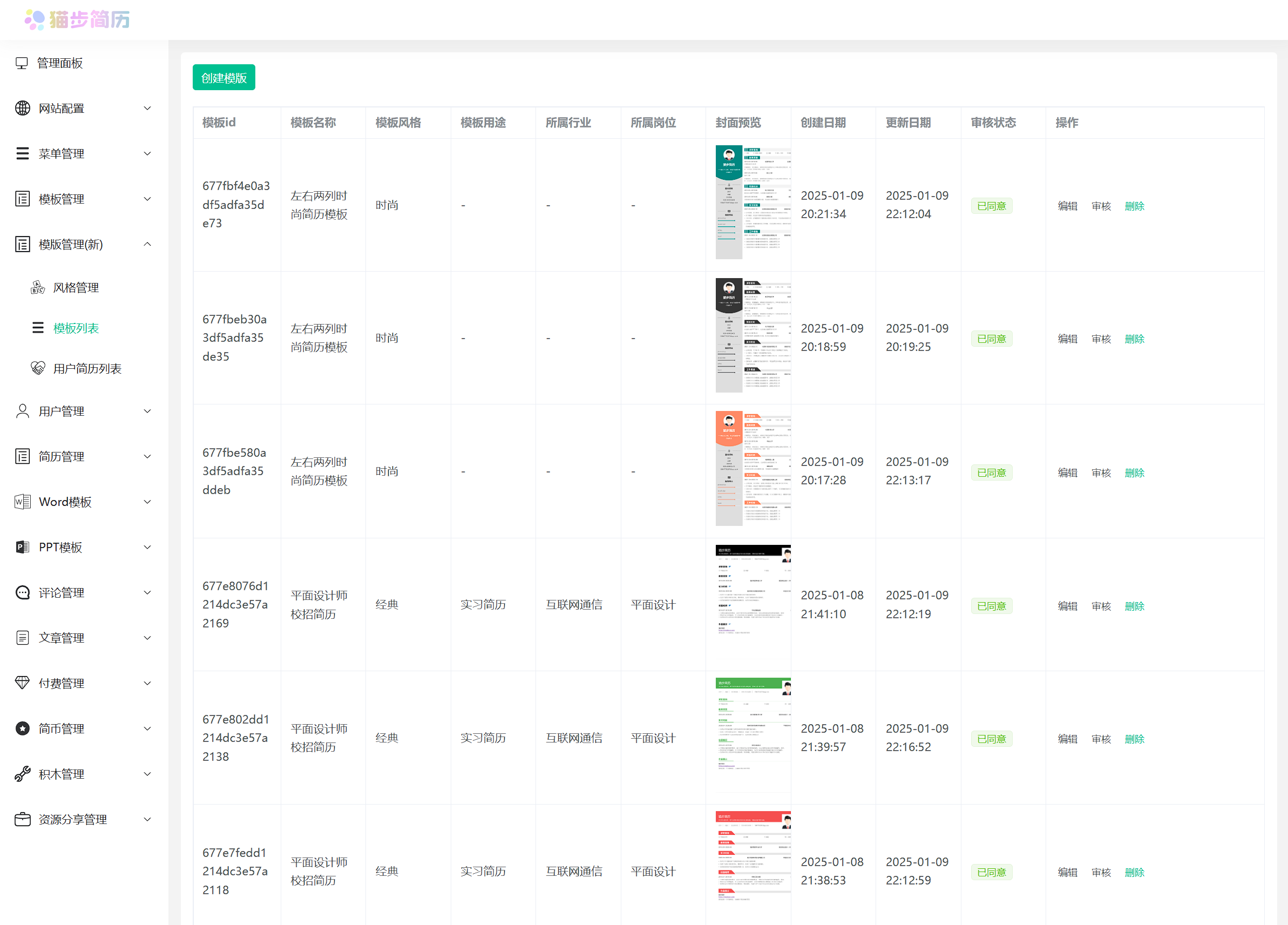Click the 网站配置 globe icon
The height and width of the screenshot is (925, 1288).
22,108
